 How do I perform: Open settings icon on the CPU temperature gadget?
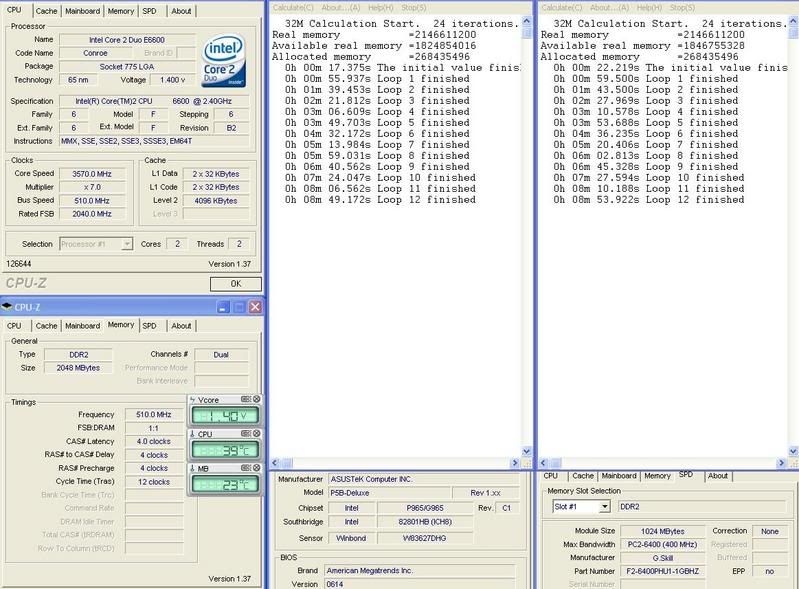point(246,434)
